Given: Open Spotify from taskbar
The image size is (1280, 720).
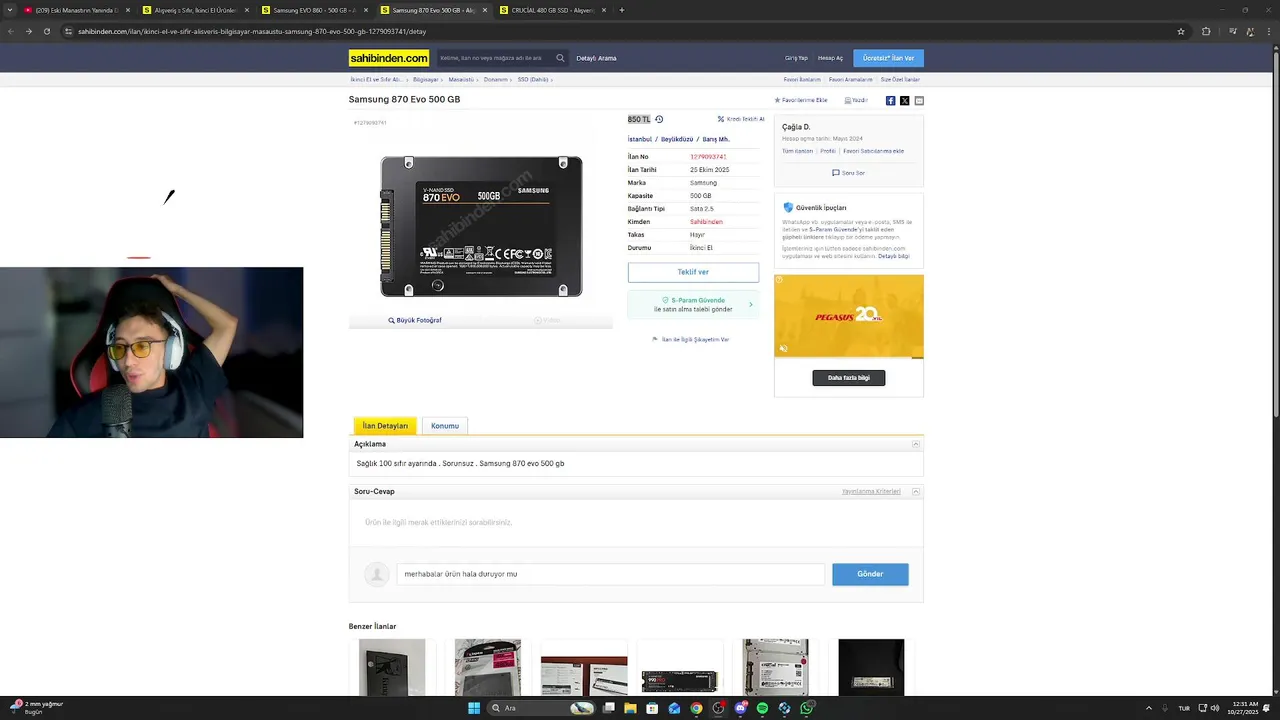Looking at the screenshot, I should (x=762, y=708).
